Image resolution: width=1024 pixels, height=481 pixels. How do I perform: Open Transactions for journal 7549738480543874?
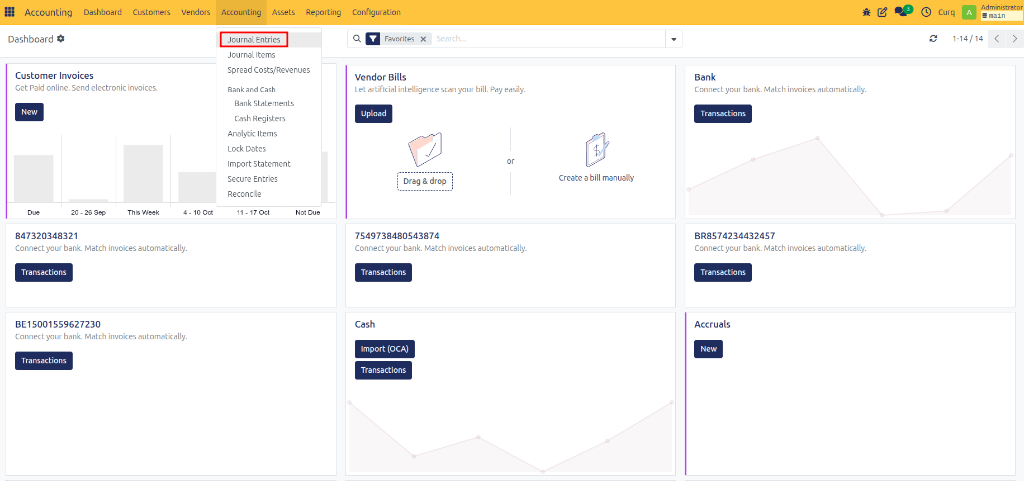point(383,272)
